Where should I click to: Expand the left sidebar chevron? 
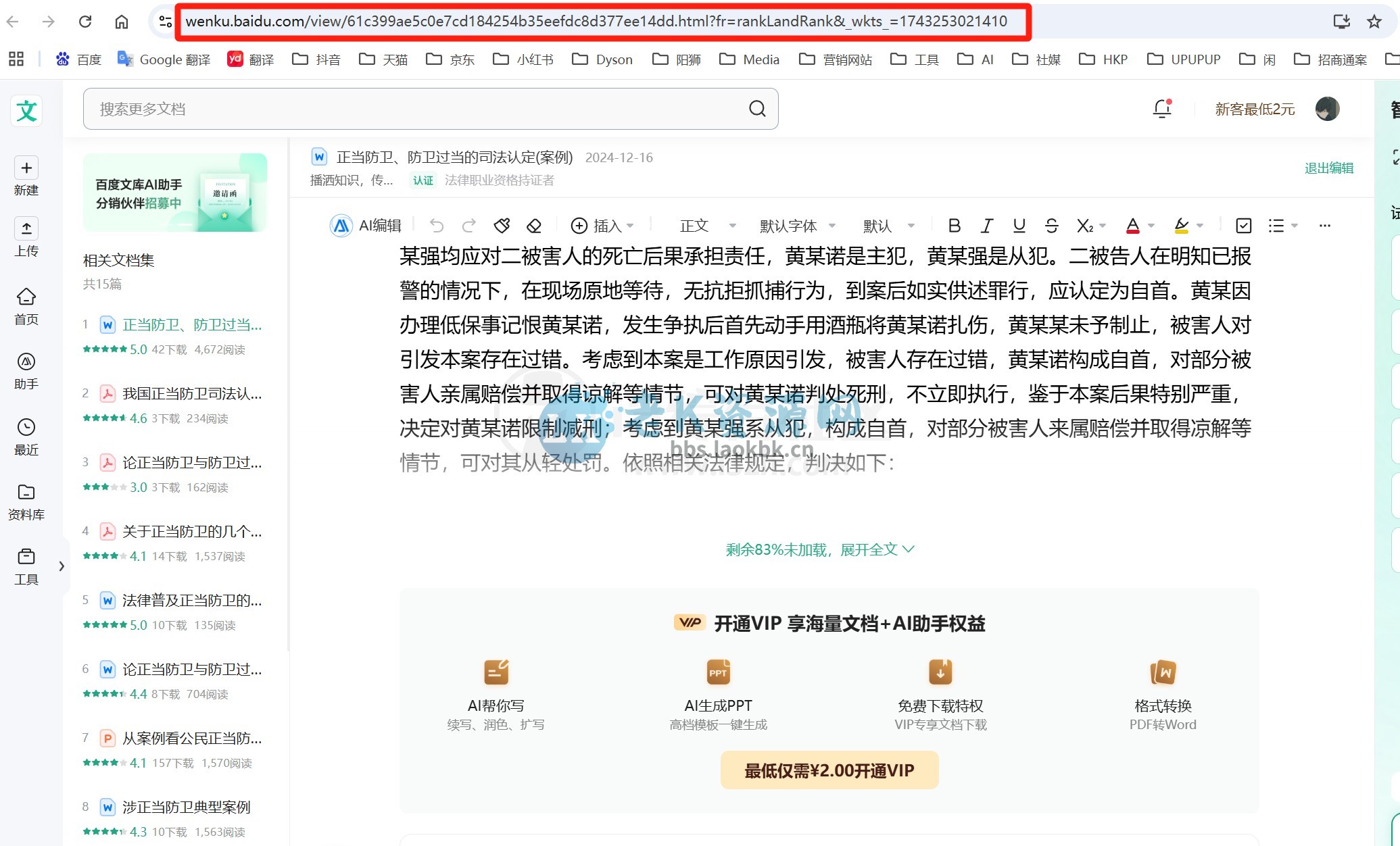(62, 566)
